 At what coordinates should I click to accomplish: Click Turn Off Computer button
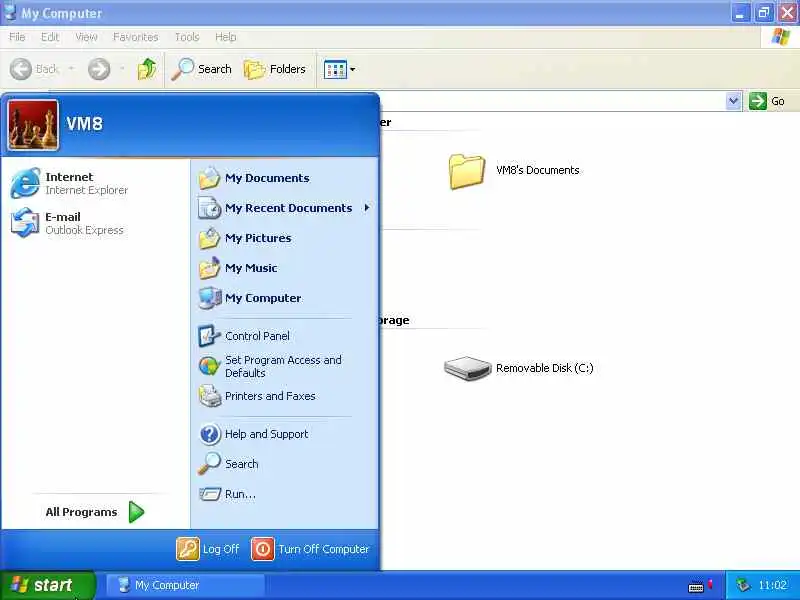pos(310,549)
